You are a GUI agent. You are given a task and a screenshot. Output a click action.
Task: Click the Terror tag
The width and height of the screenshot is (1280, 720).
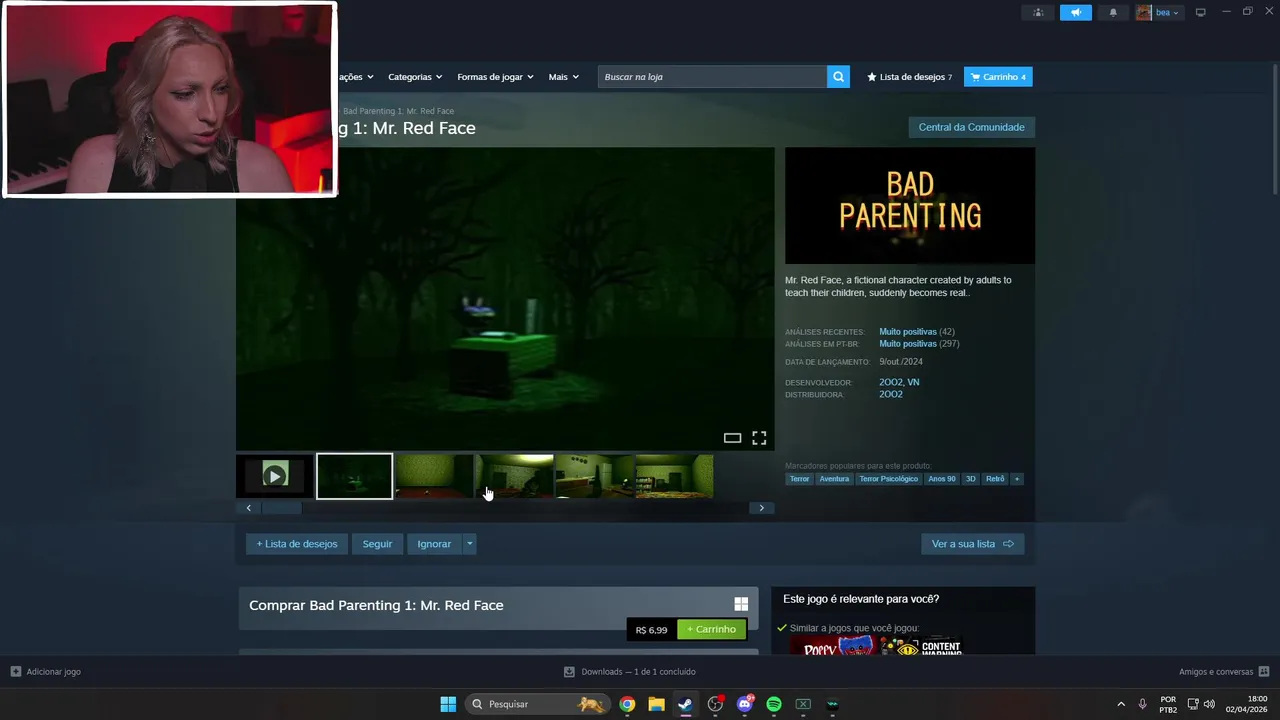tap(799, 479)
